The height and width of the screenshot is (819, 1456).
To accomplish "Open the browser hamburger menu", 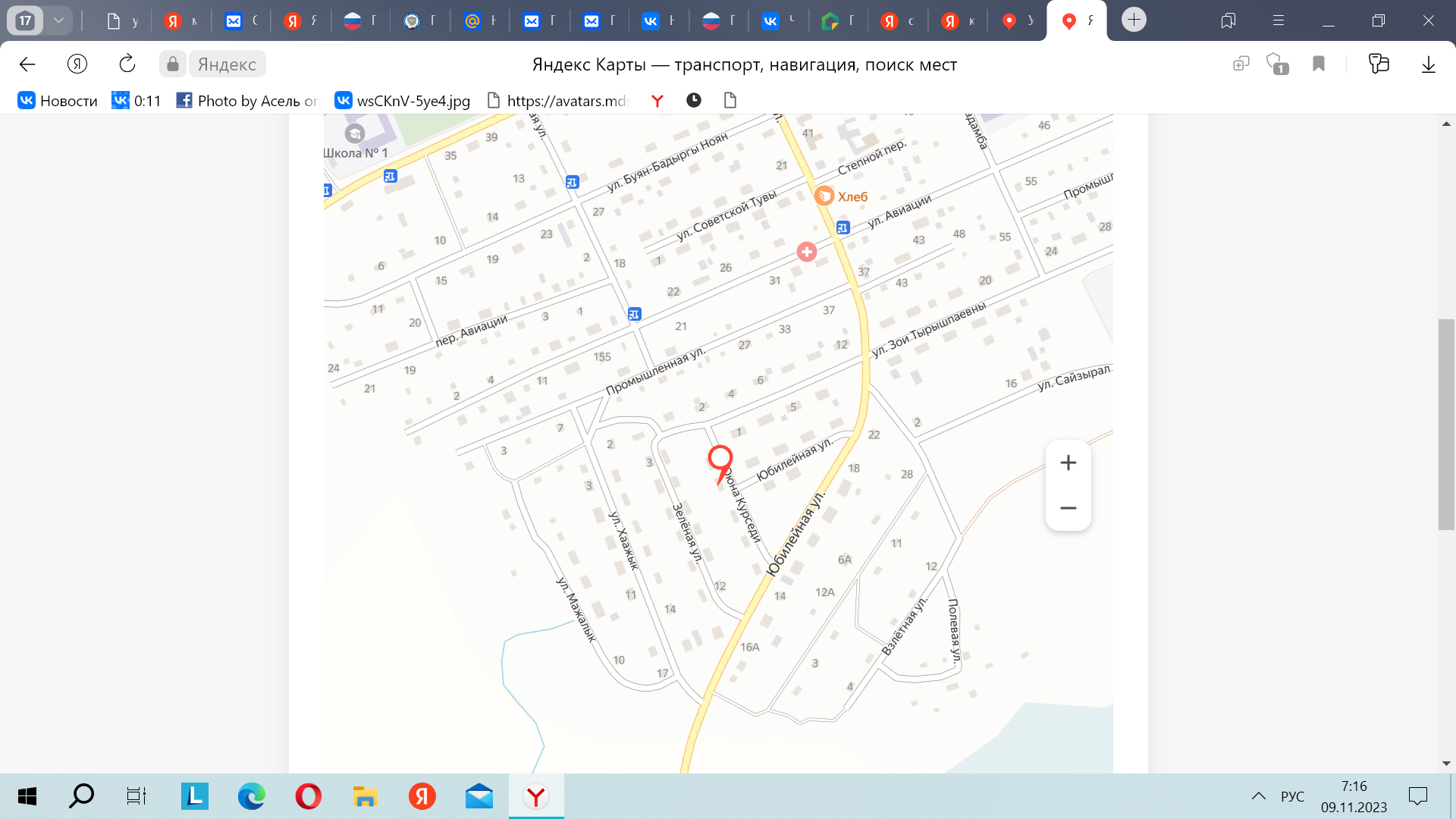I will (1279, 20).
